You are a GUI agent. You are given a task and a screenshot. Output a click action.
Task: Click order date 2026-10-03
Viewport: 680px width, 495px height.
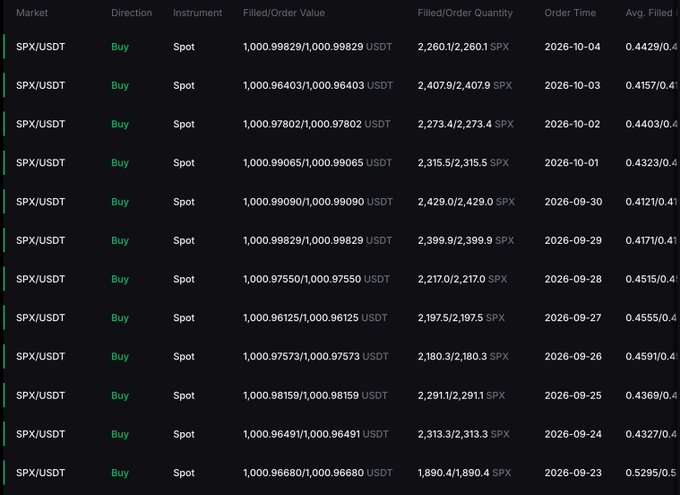coord(572,85)
